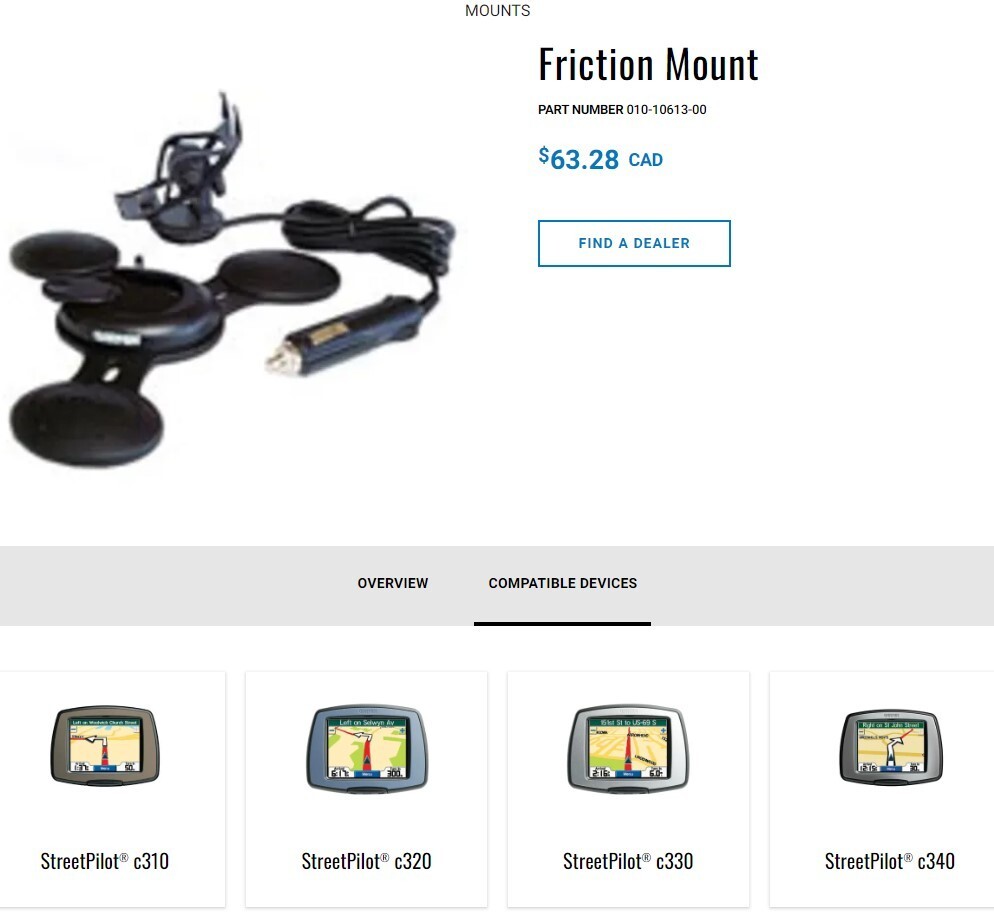Screen dimensions: 994x915
Task: Click the StreetPilot c310 name link
Action: pyautogui.click(x=105, y=861)
